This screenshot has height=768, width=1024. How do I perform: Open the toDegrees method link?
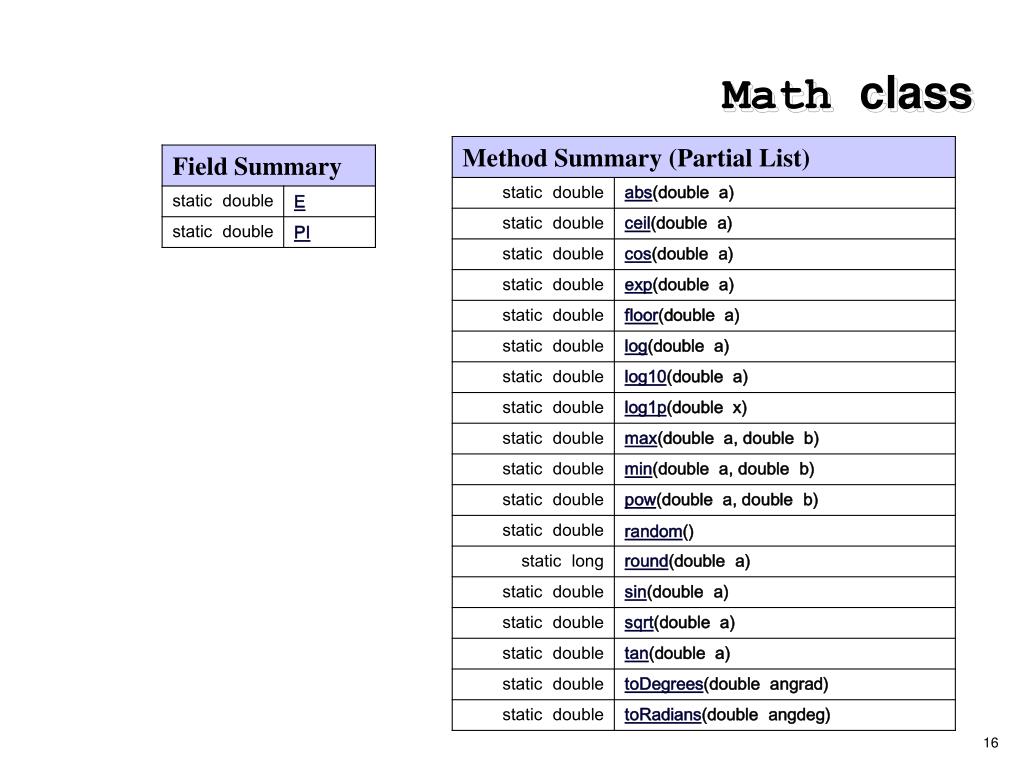click(664, 684)
